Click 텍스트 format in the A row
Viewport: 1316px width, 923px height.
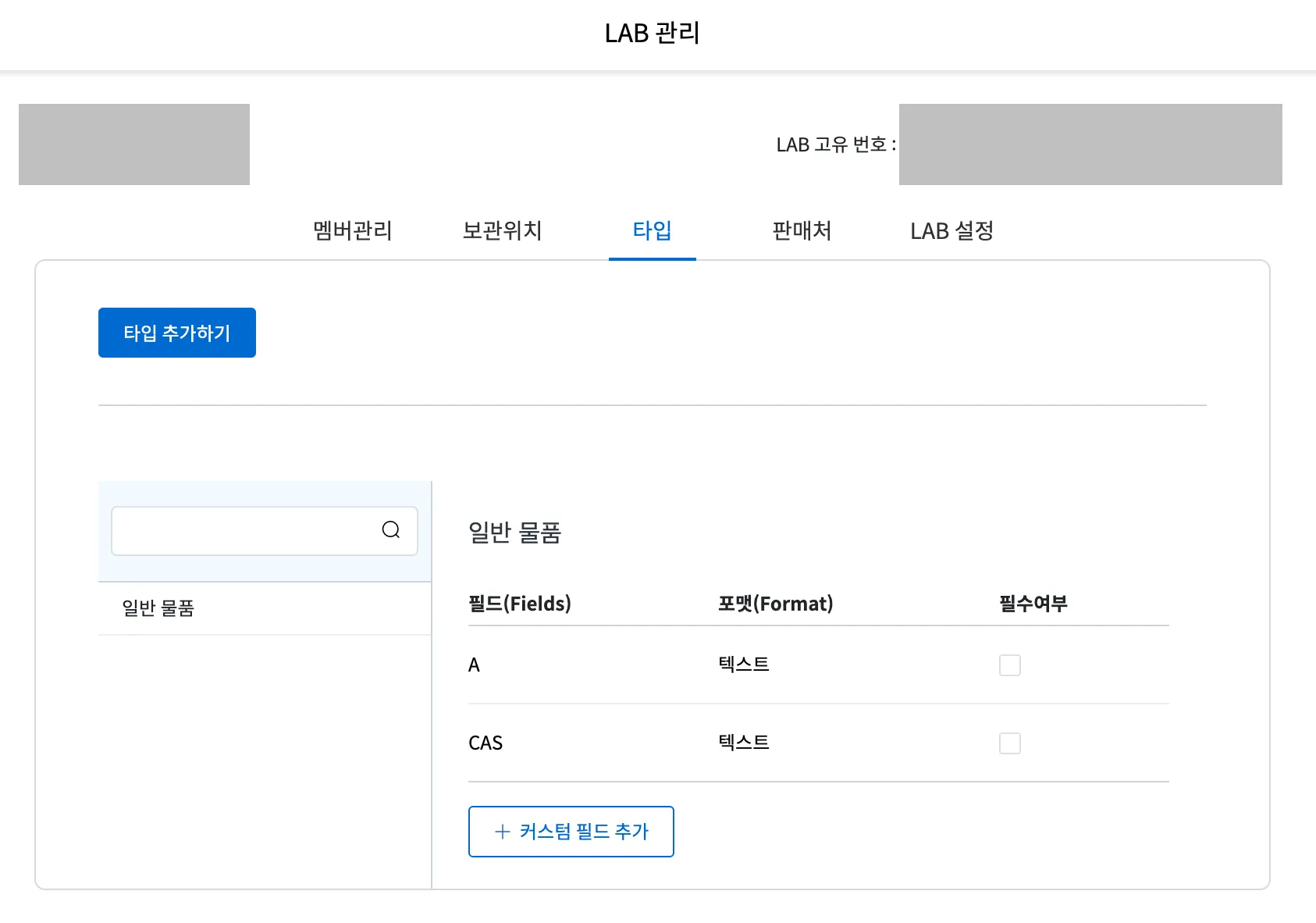[x=743, y=665]
